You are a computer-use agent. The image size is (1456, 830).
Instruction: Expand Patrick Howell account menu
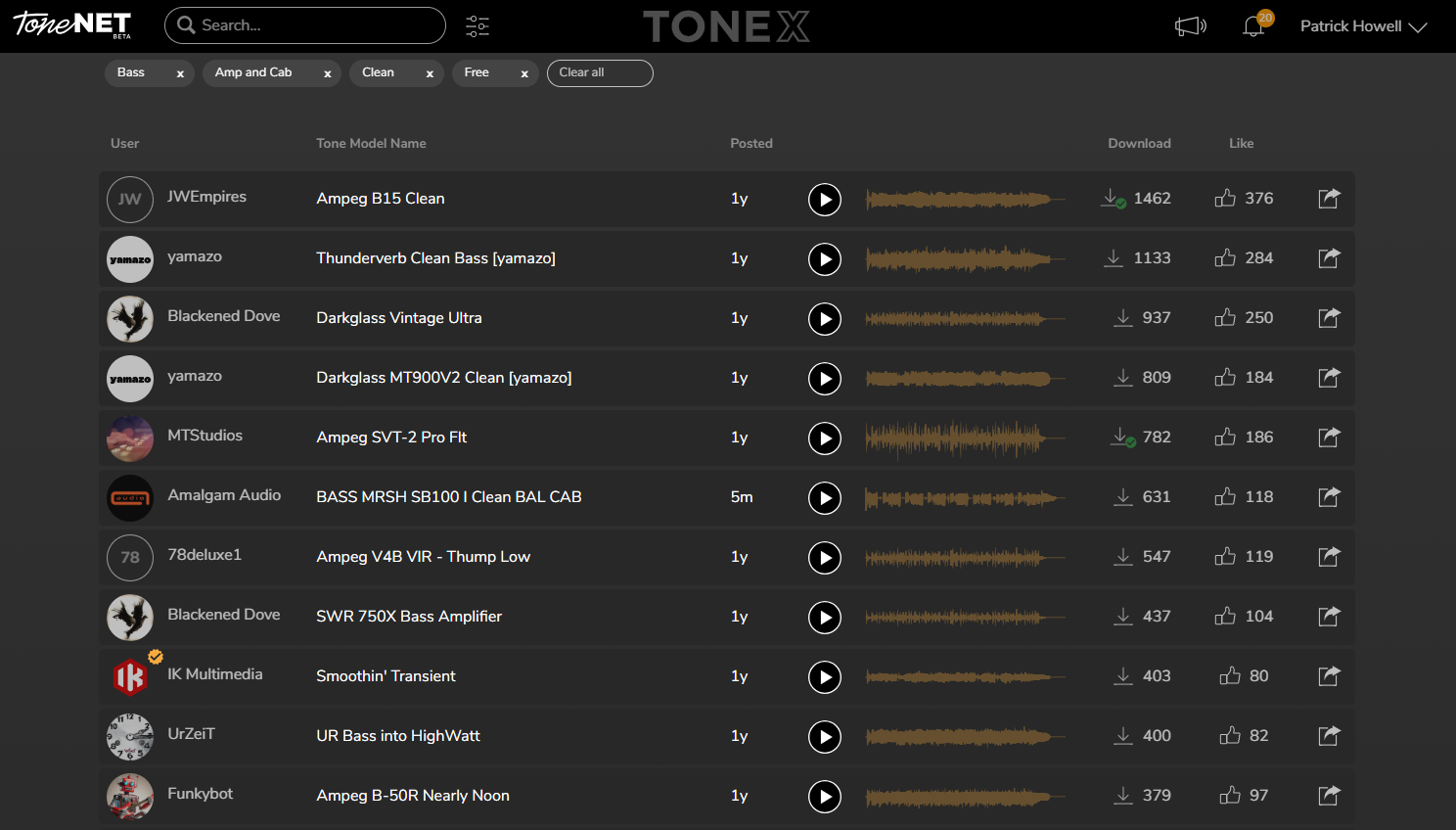(x=1363, y=26)
